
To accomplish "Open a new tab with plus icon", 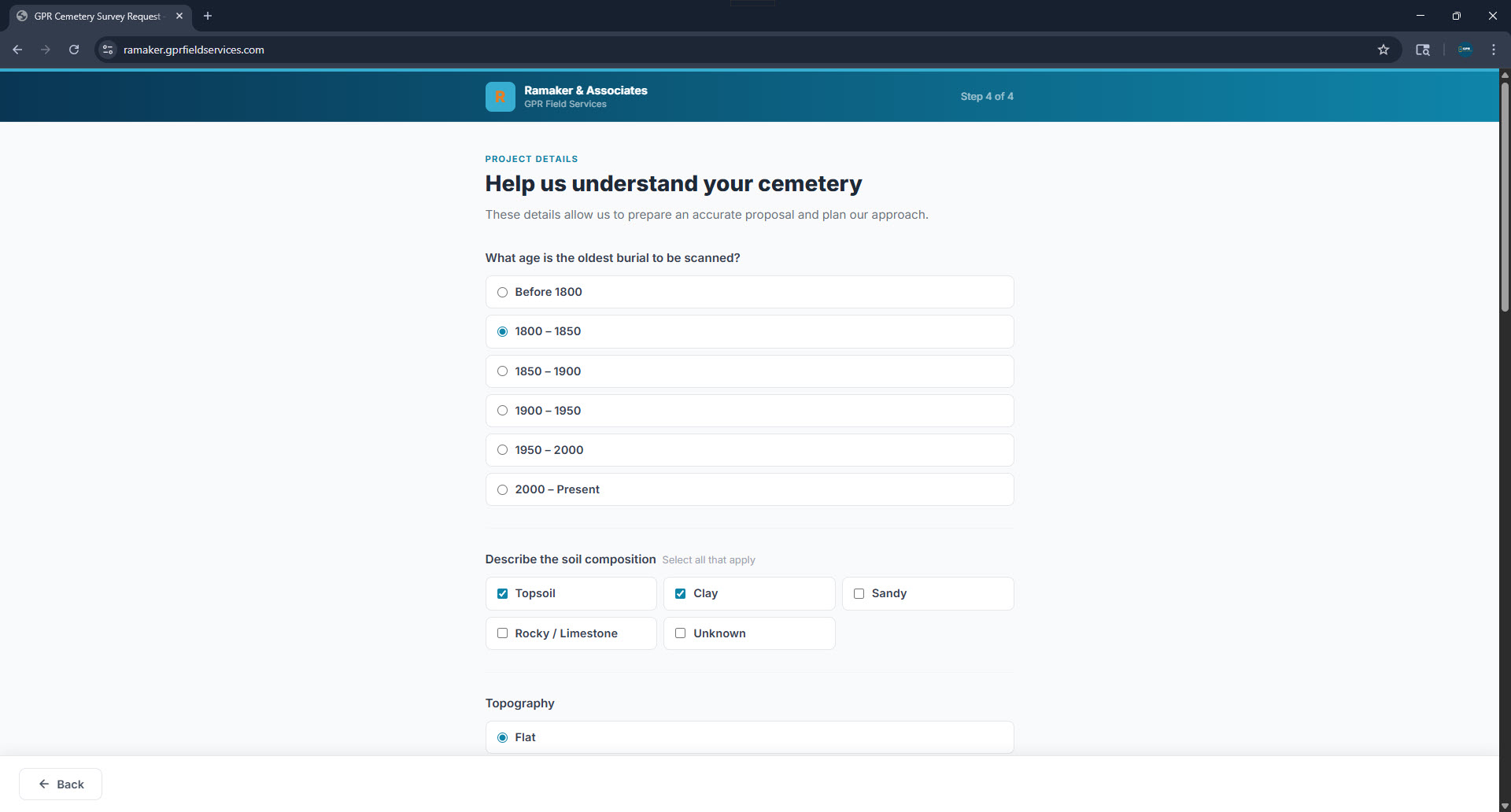I will (x=208, y=16).
